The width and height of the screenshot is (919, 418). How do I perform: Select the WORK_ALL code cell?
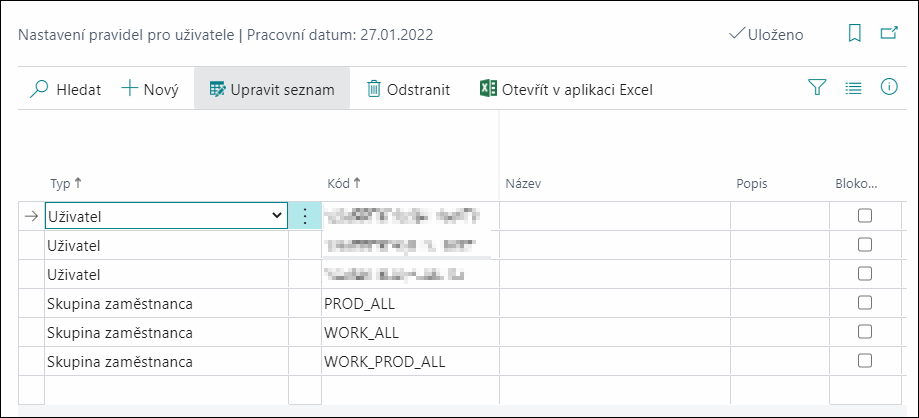[x=410, y=332]
